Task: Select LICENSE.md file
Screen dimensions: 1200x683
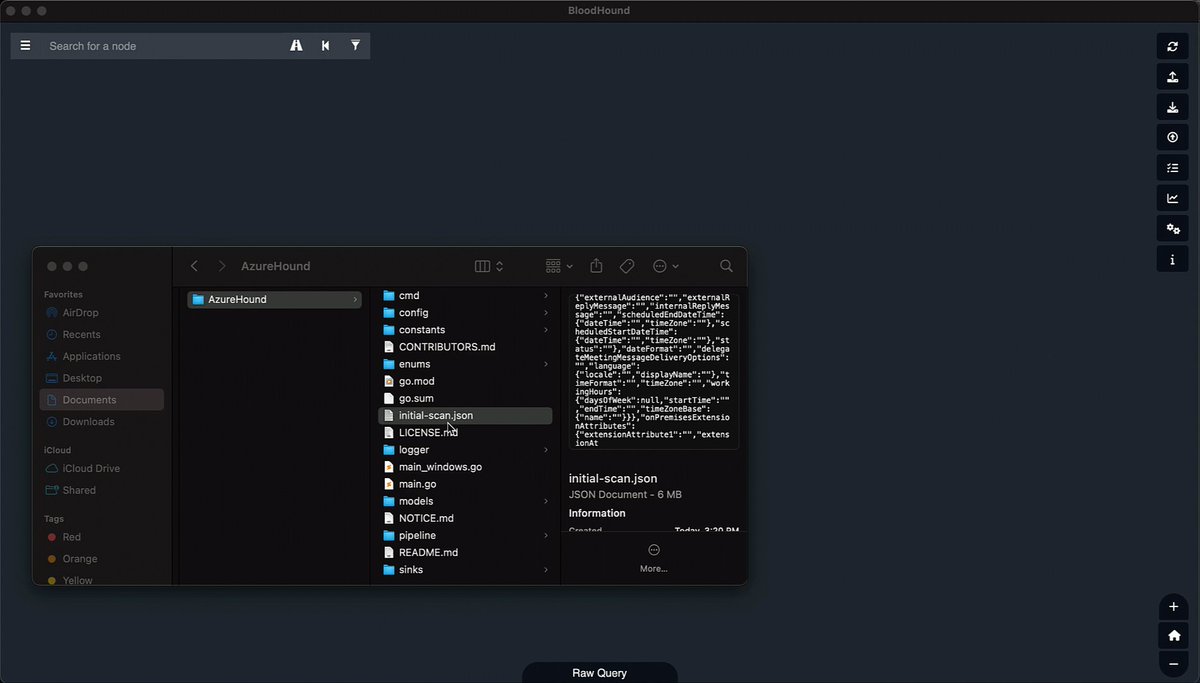Action: [465, 433]
